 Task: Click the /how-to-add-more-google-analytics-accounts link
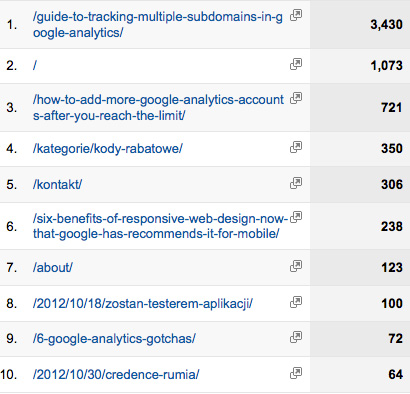(x=158, y=108)
